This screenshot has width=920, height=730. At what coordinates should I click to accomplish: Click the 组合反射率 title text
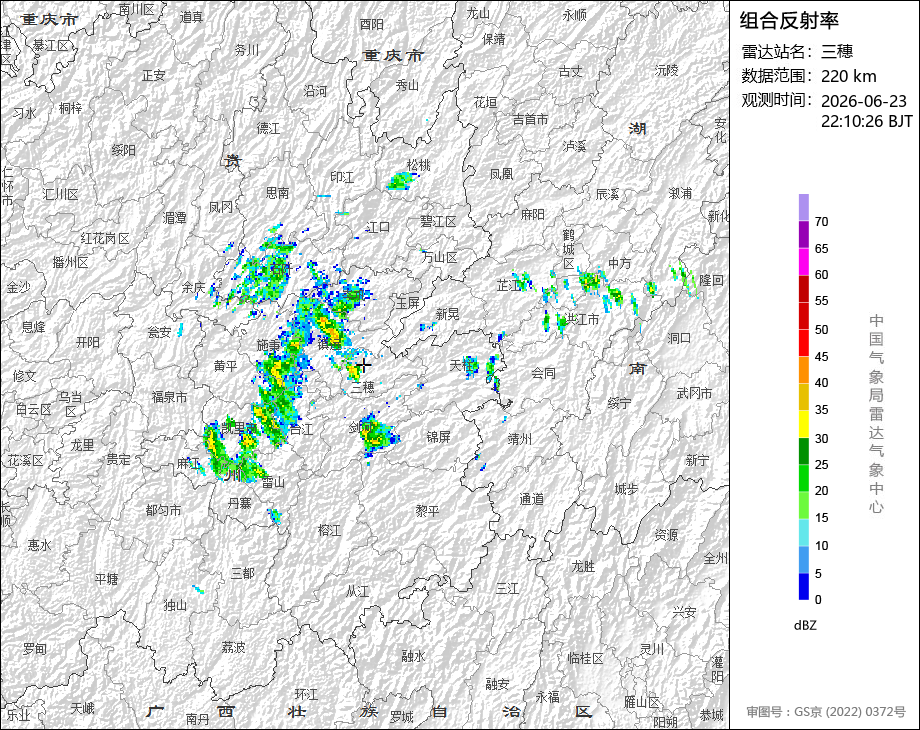point(789,21)
